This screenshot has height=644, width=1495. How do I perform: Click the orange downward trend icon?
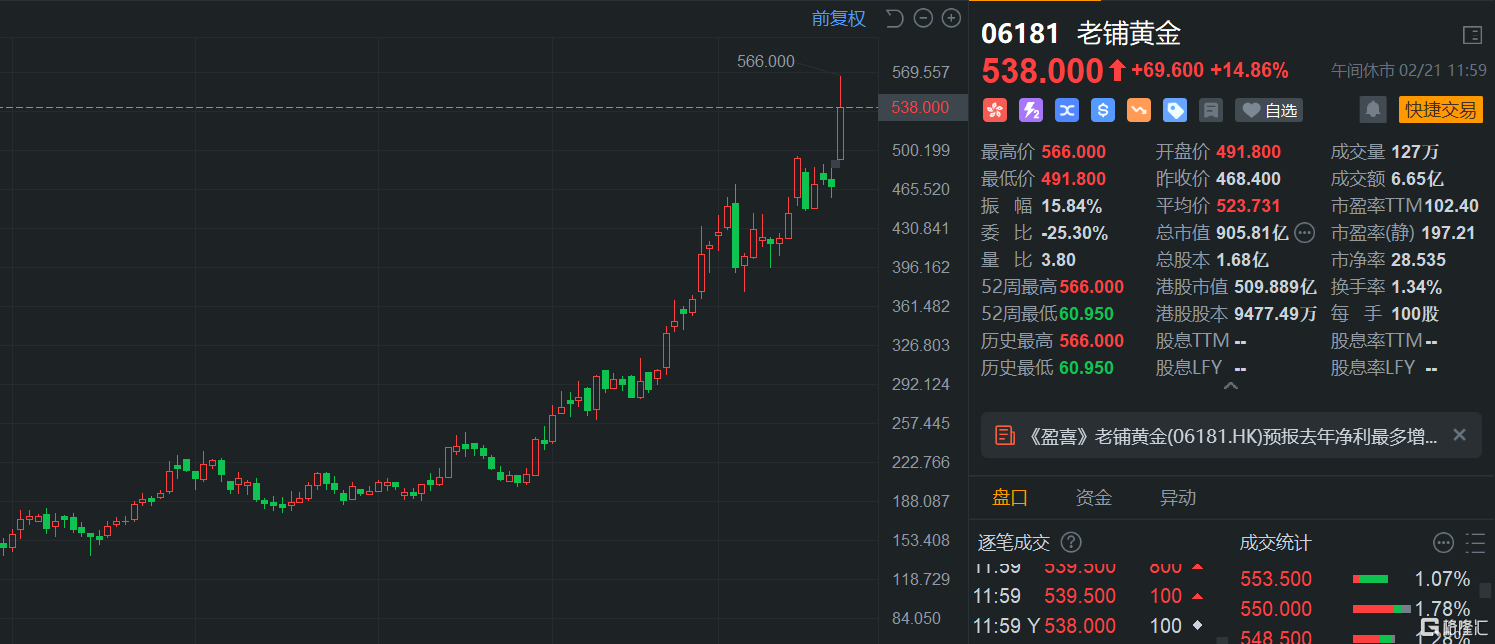click(x=1138, y=110)
